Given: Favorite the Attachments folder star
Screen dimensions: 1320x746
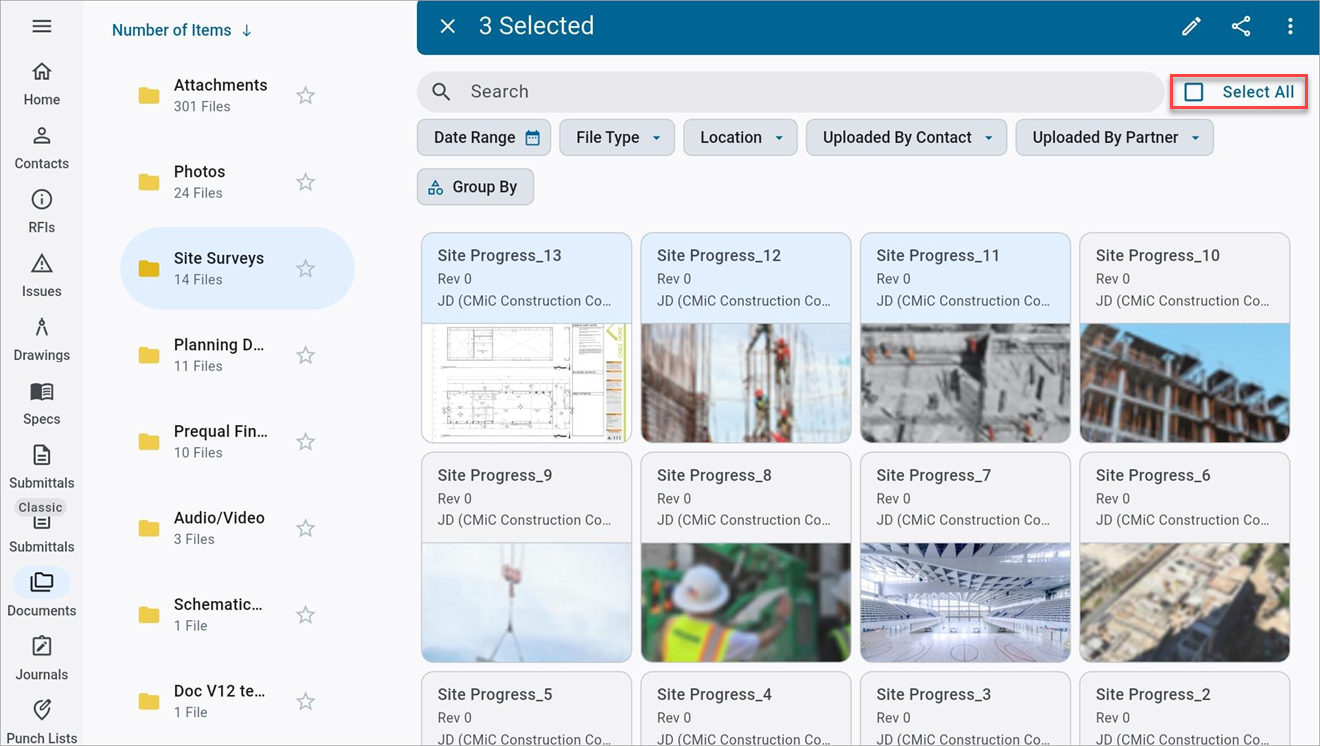Looking at the screenshot, I should click(x=306, y=95).
